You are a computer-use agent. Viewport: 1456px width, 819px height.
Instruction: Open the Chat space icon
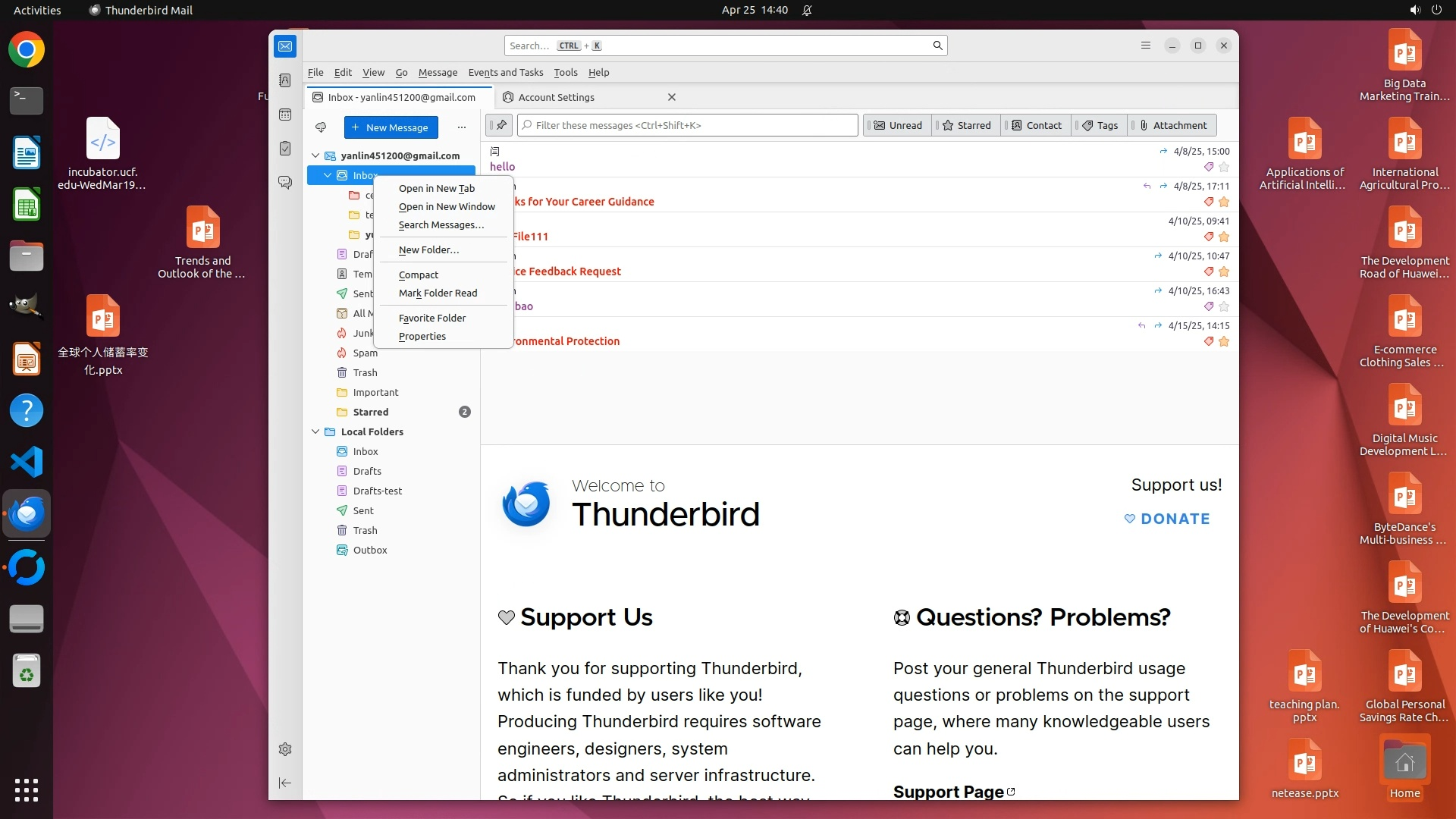coord(285,183)
